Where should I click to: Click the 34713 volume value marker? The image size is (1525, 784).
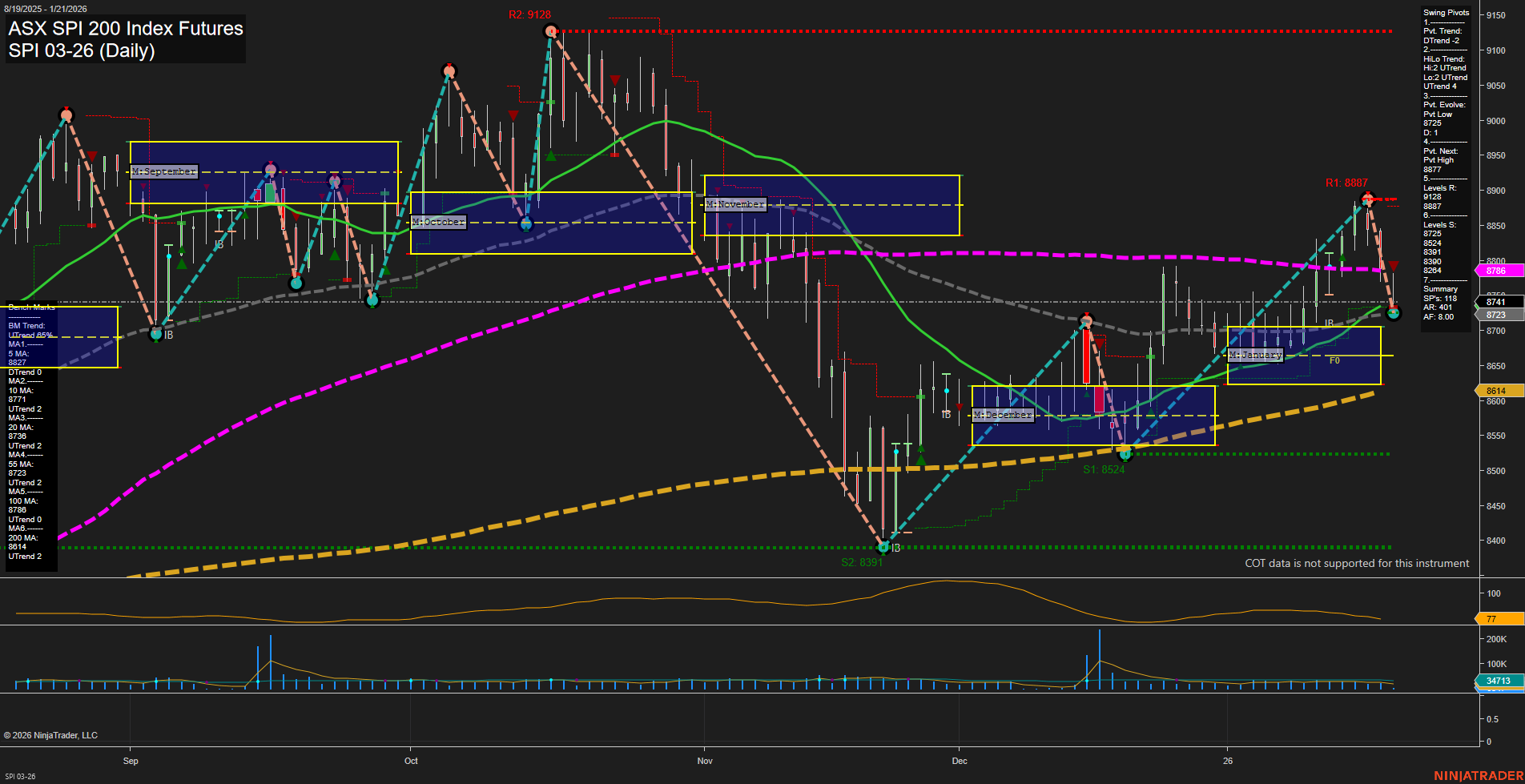1496,681
